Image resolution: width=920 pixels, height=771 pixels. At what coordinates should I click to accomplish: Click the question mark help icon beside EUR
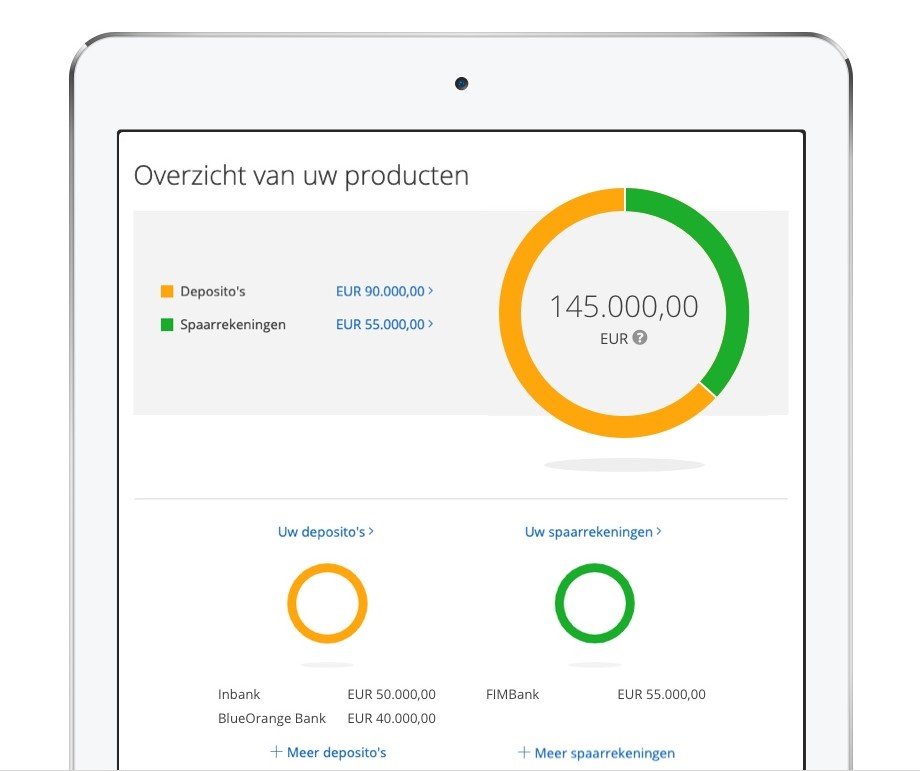click(640, 337)
